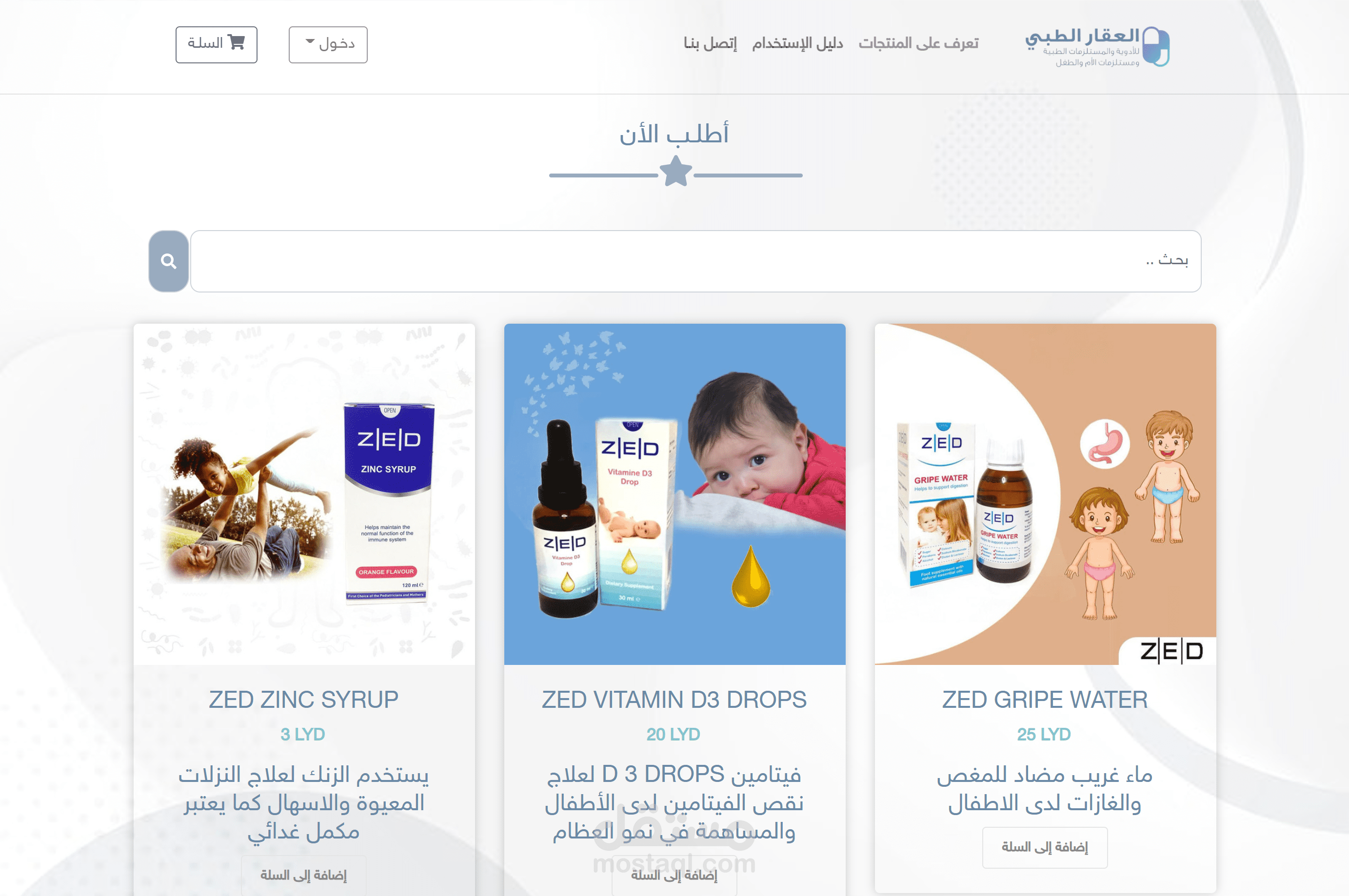Open the ZED ZINC SYRUP product image
The height and width of the screenshot is (896, 1349).
point(304,494)
